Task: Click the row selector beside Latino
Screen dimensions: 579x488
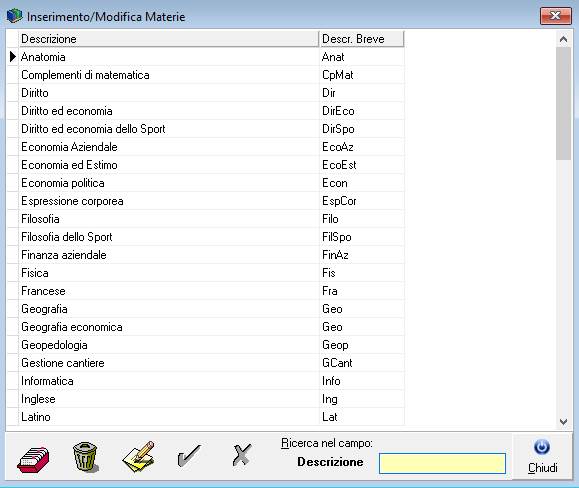Action: tap(13, 417)
